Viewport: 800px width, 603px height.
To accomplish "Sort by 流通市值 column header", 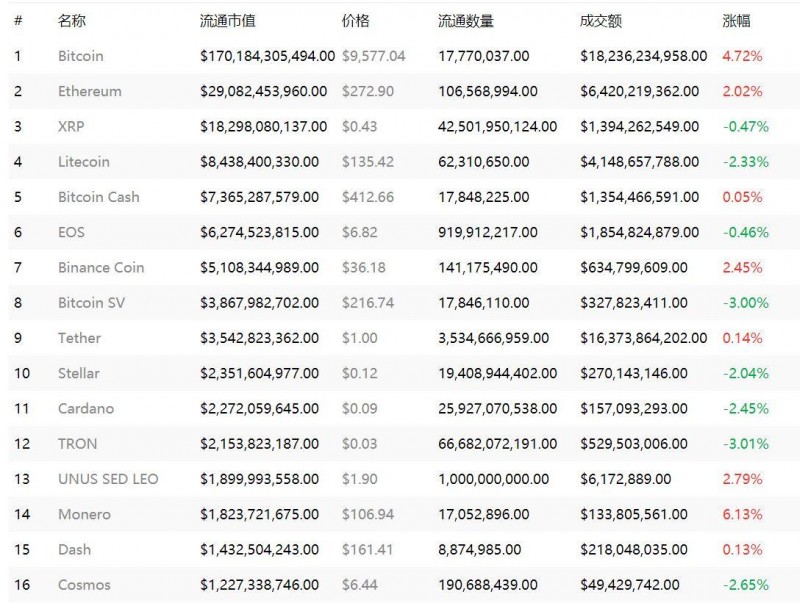I will tap(227, 20).
